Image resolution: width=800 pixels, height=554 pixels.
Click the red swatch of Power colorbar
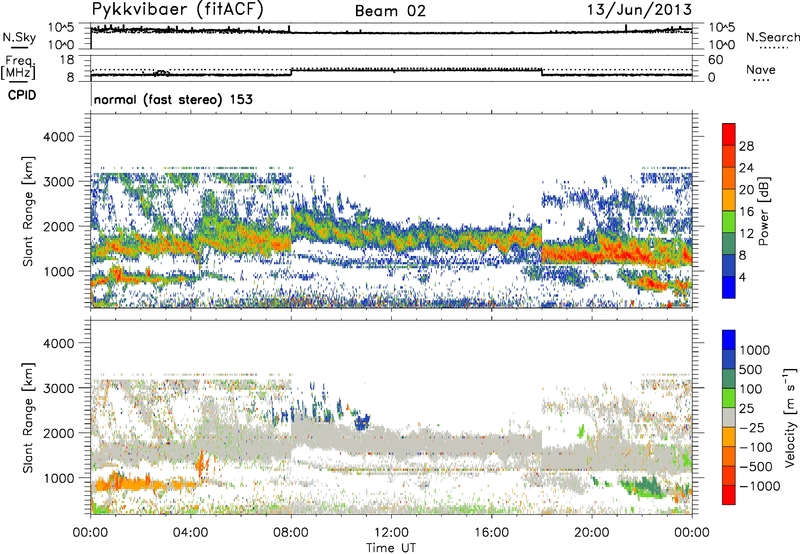tap(729, 134)
